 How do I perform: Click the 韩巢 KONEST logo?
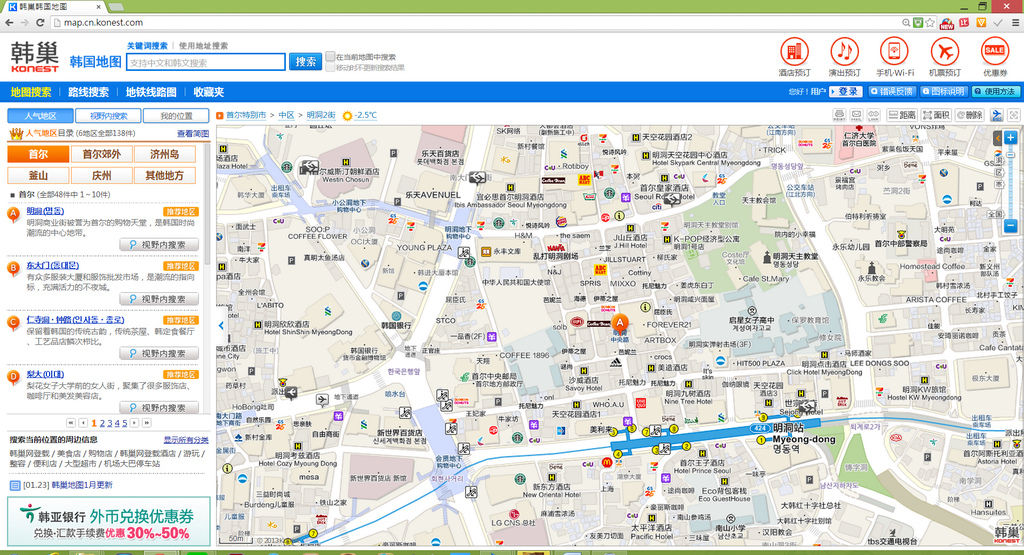[x=35, y=57]
